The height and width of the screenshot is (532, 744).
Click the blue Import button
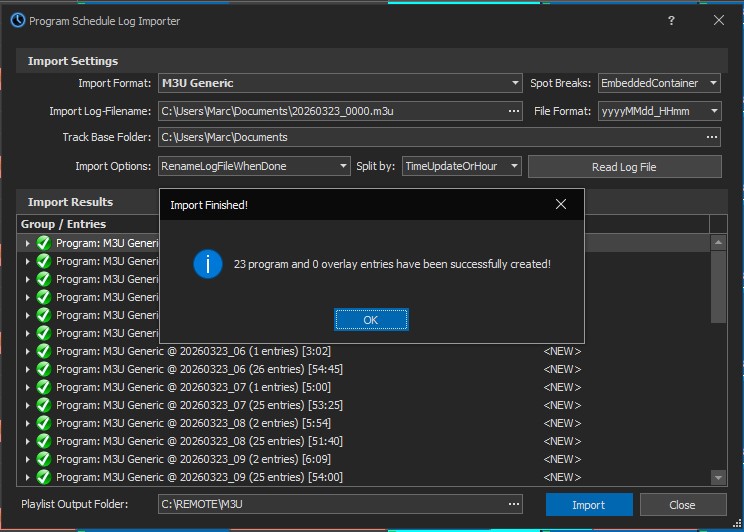point(588,505)
